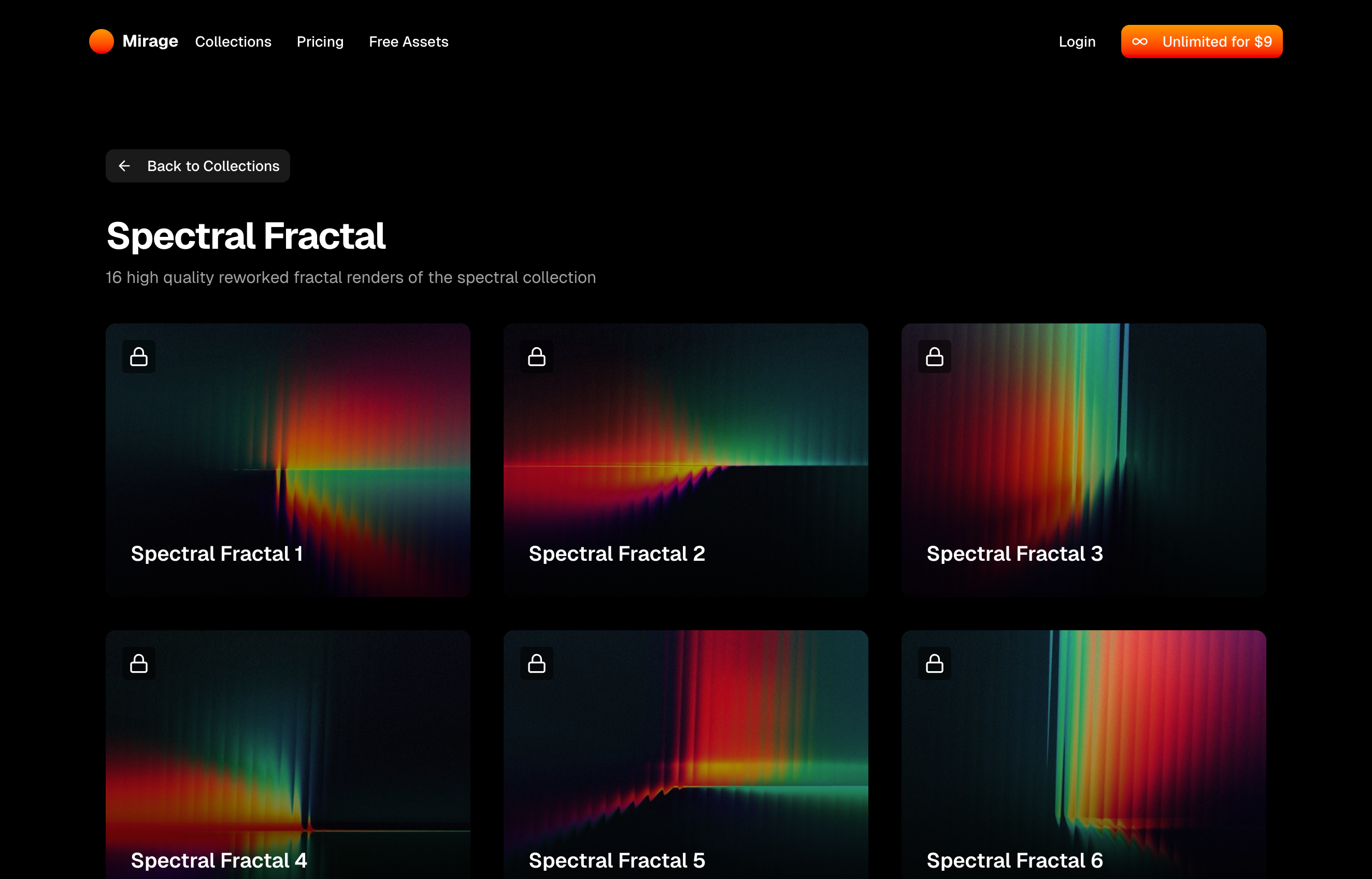
Task: Click the lock icon on Spectral Fractal 3
Action: [934, 357]
